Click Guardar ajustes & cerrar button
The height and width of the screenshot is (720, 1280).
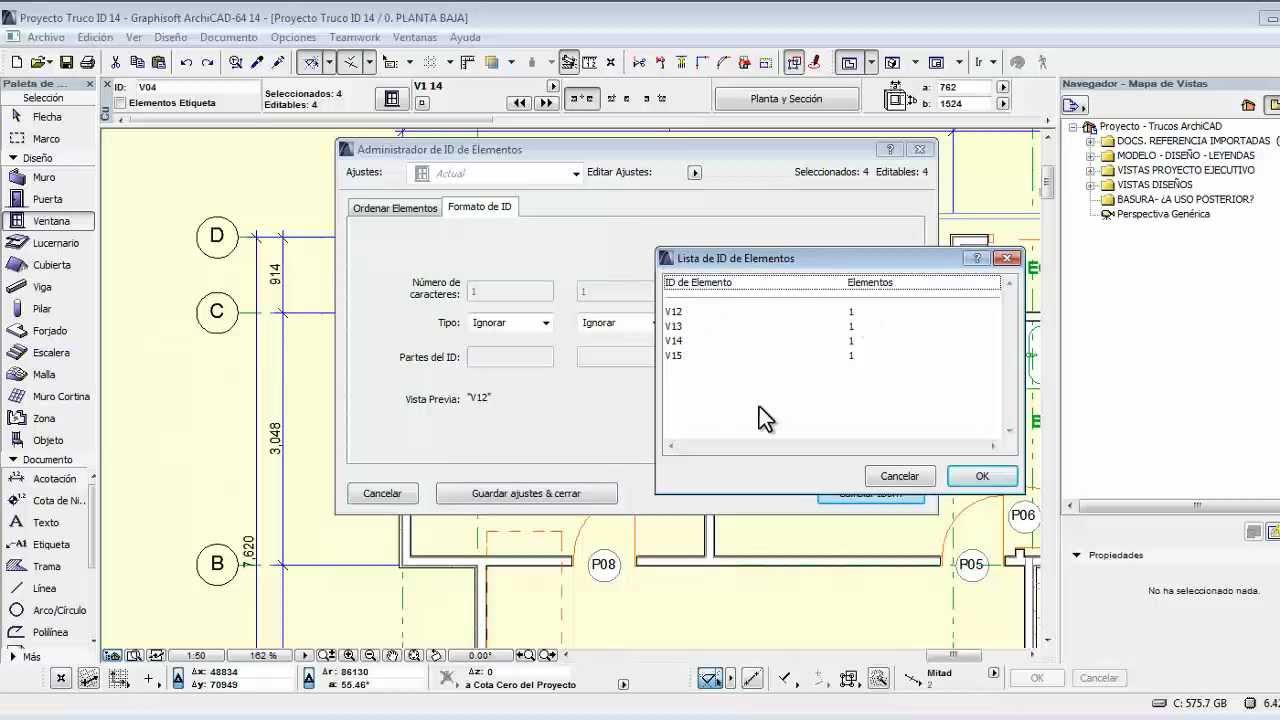[x=526, y=494]
